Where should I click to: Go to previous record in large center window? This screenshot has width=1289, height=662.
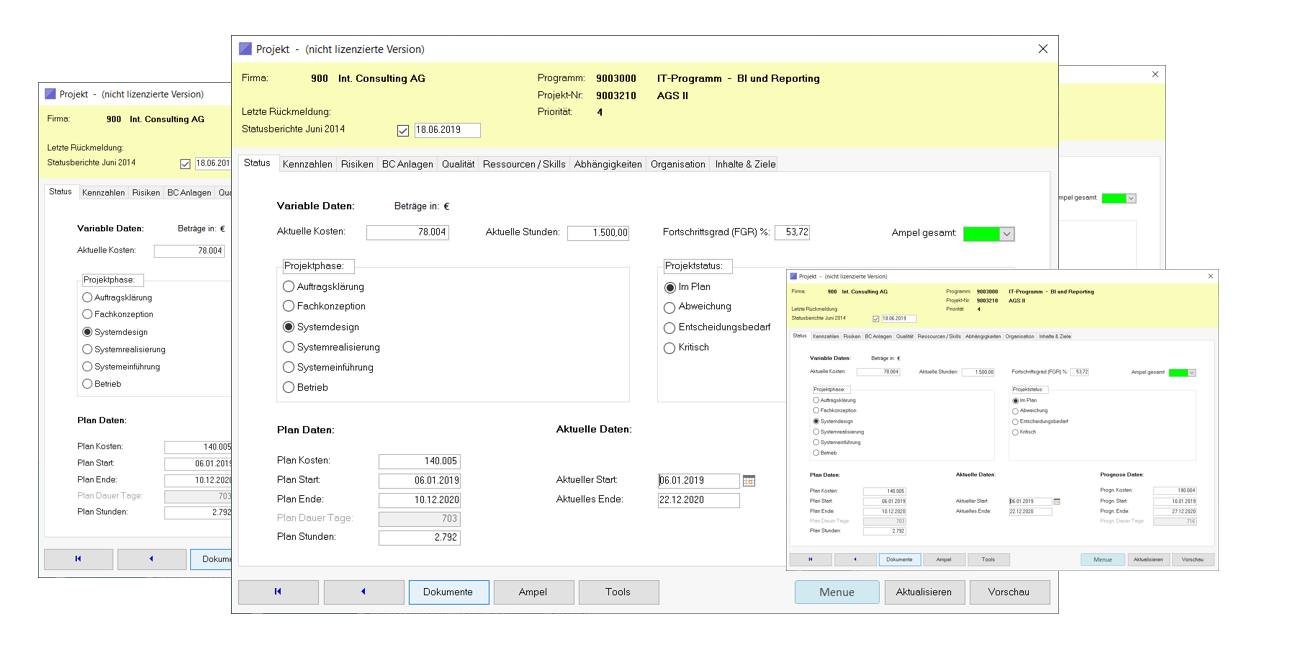pyautogui.click(x=363, y=592)
